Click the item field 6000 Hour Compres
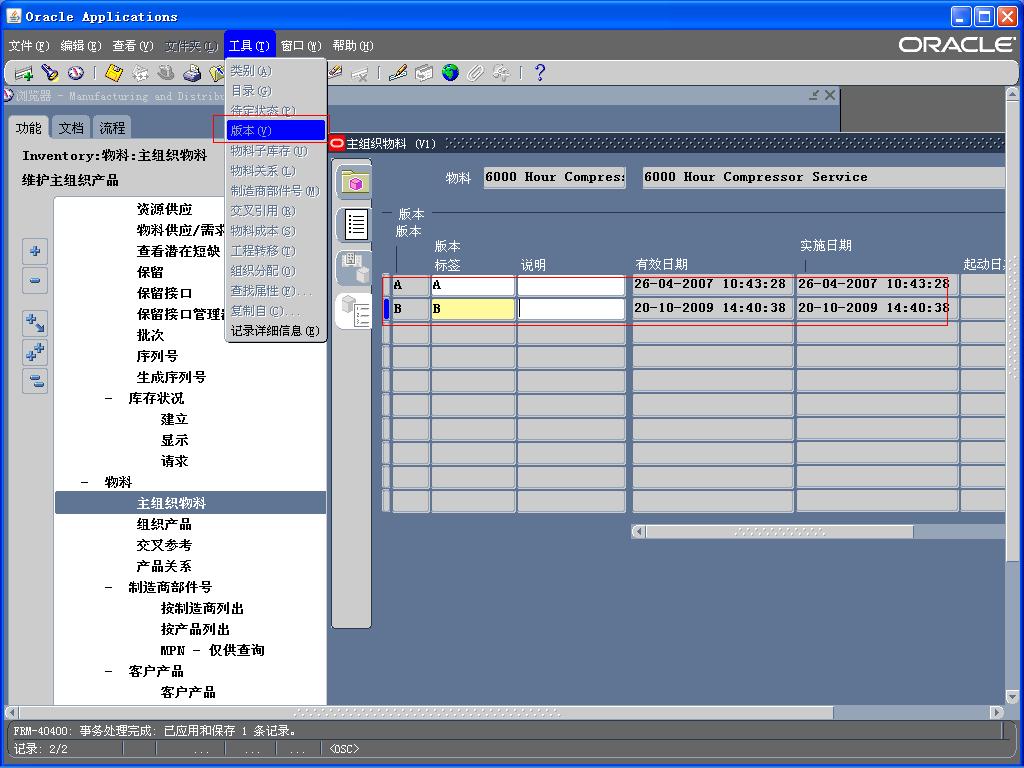Viewport: 1024px width, 768px height. pos(554,177)
